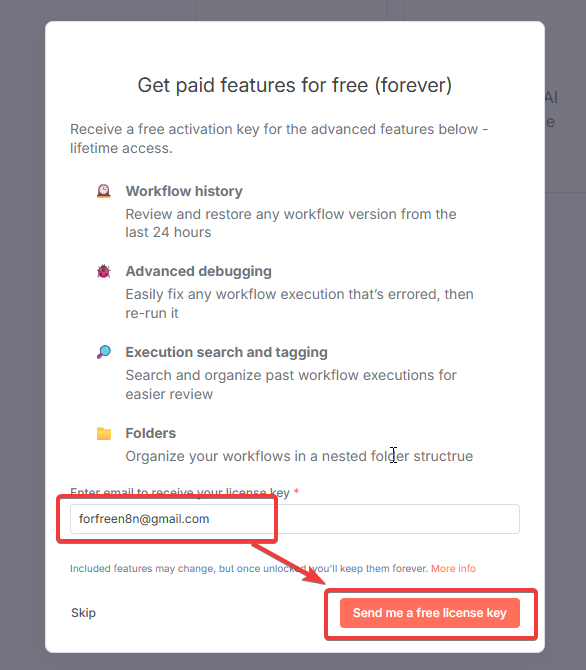586x670 pixels.
Task: Click the 'Get paid features for free' title
Action: pyautogui.click(x=294, y=85)
